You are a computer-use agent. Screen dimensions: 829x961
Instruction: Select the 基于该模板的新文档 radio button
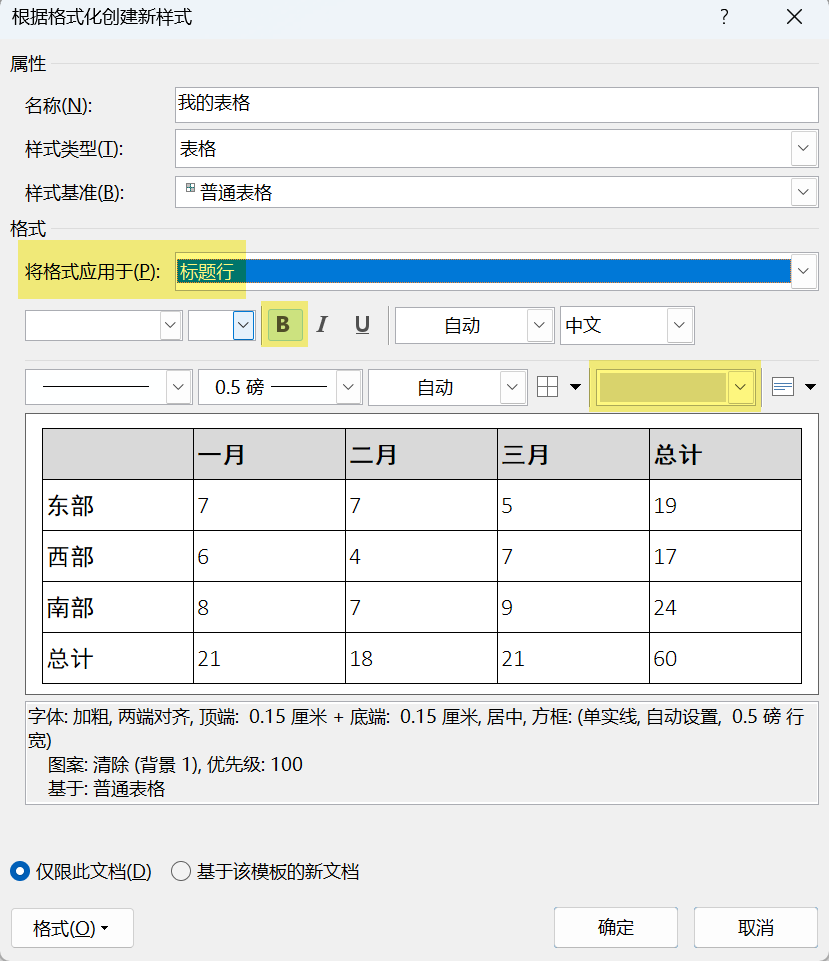[181, 871]
